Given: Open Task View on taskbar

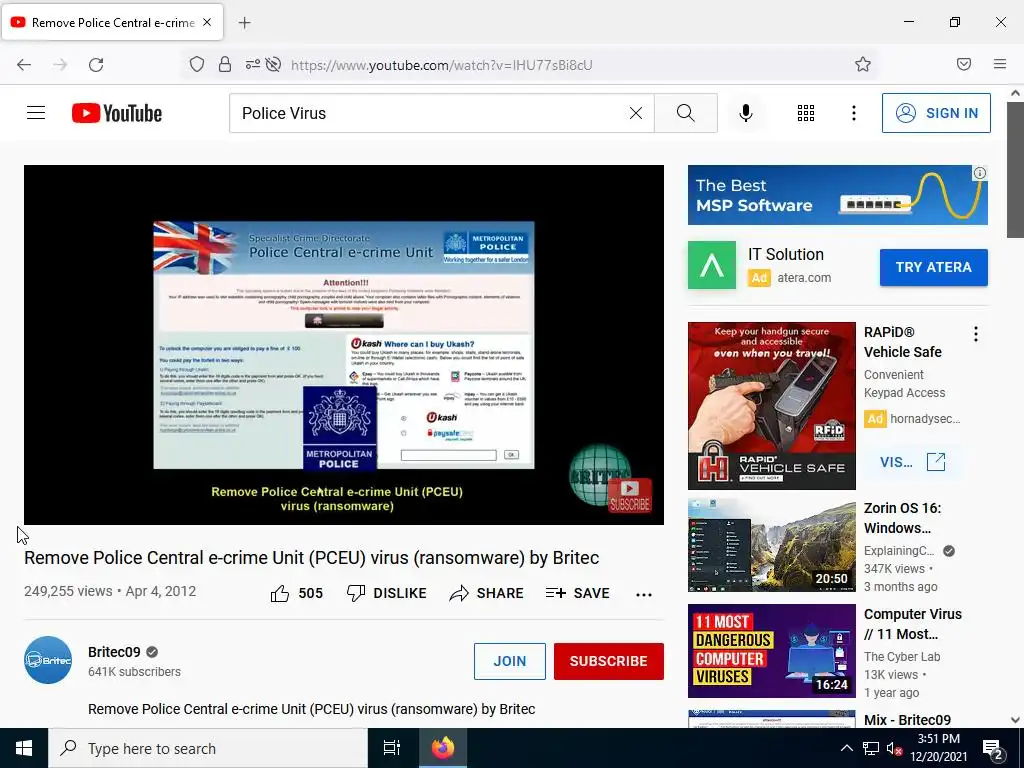Looking at the screenshot, I should tap(392, 748).
